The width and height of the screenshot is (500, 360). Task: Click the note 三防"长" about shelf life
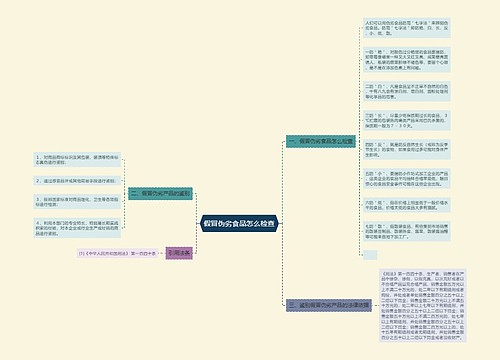pyautogui.click(x=407, y=120)
